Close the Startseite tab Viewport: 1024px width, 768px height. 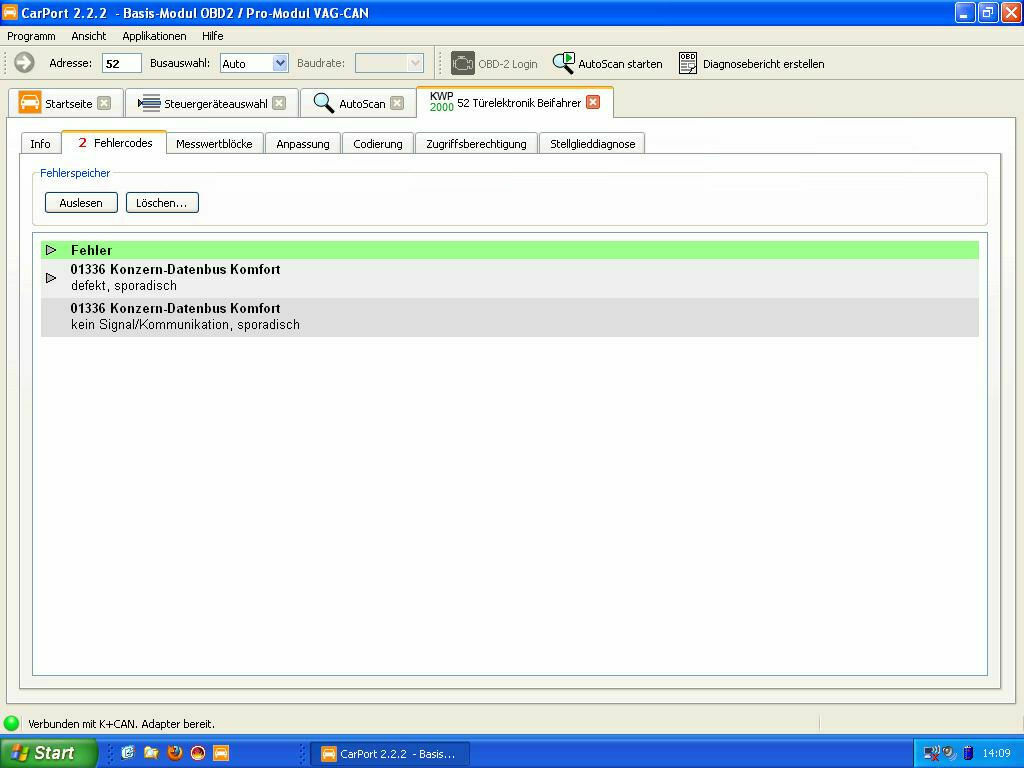tap(104, 103)
